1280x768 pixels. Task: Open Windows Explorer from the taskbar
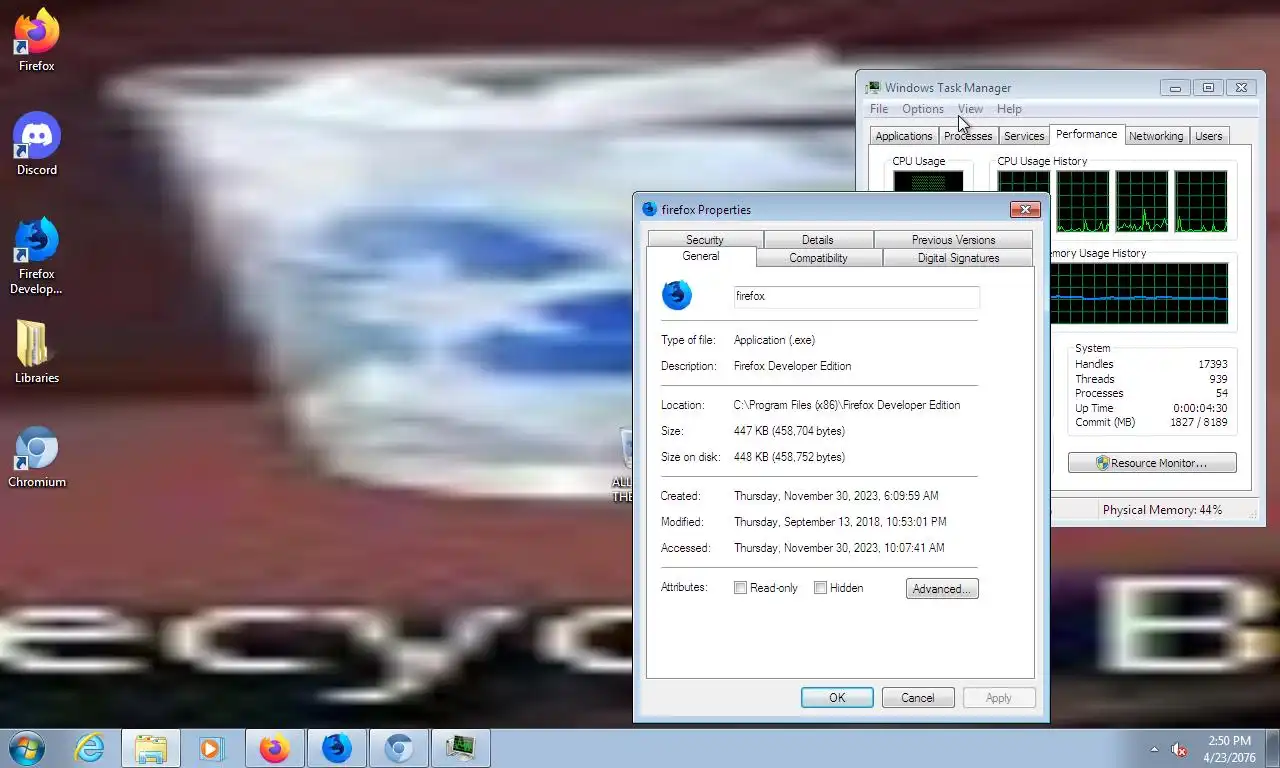[x=151, y=748]
